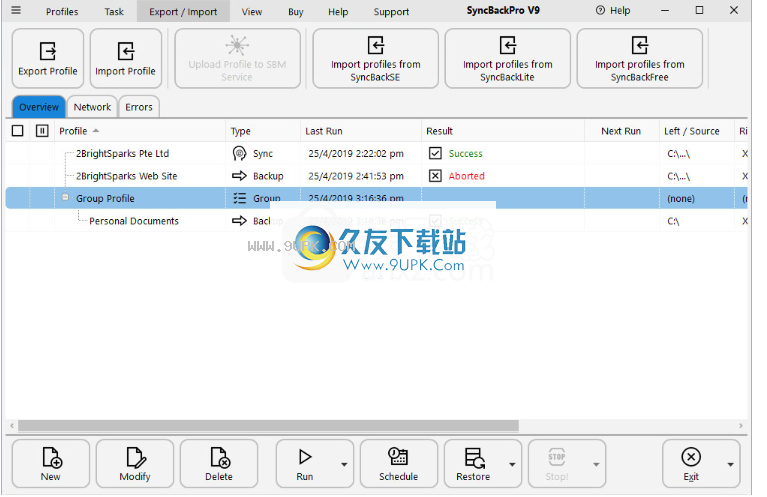767x497 pixels.
Task: Click the last run time 25/4/2019 2:22:02 pm
Action: point(356,154)
